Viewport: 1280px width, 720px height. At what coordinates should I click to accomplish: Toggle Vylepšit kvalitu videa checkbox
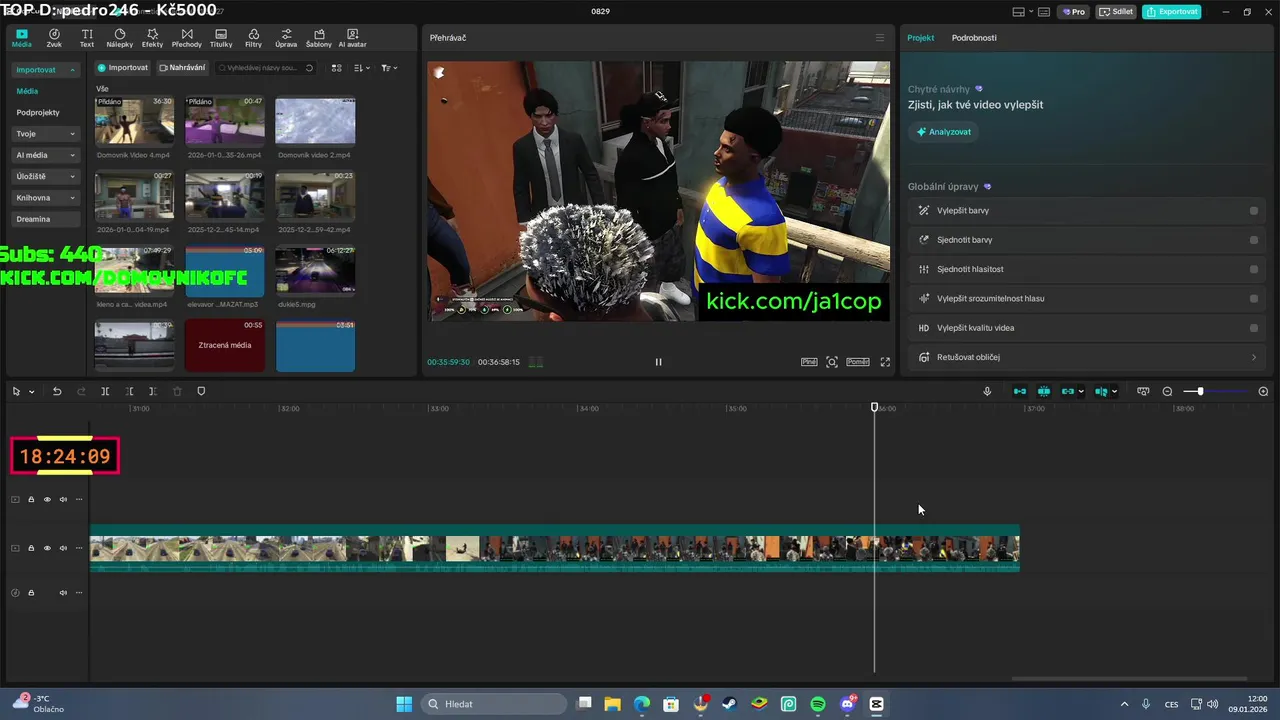pyautogui.click(x=1254, y=328)
